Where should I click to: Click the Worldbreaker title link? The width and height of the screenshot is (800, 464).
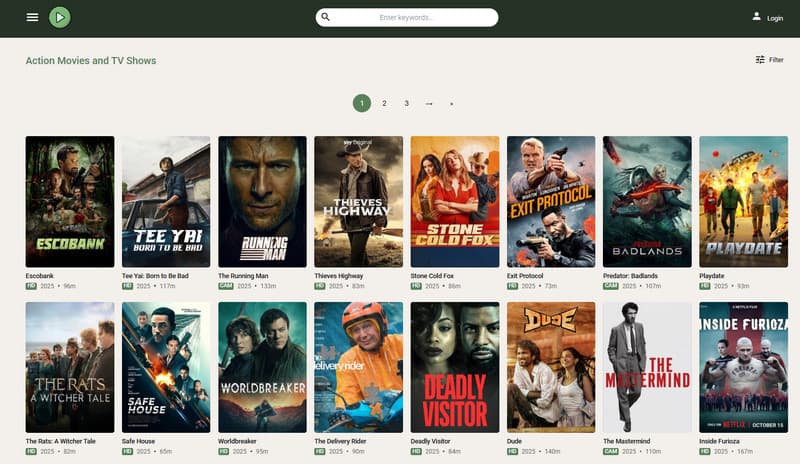pyautogui.click(x=243, y=441)
